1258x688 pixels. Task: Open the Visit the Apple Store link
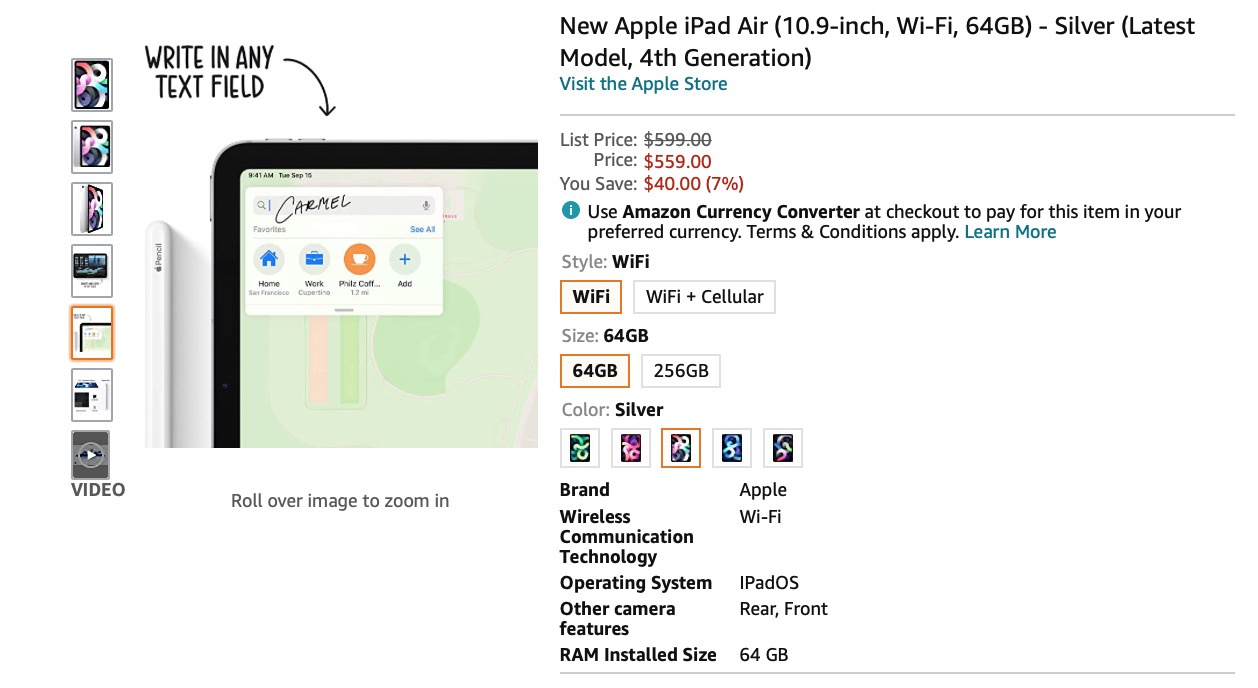[x=643, y=84]
